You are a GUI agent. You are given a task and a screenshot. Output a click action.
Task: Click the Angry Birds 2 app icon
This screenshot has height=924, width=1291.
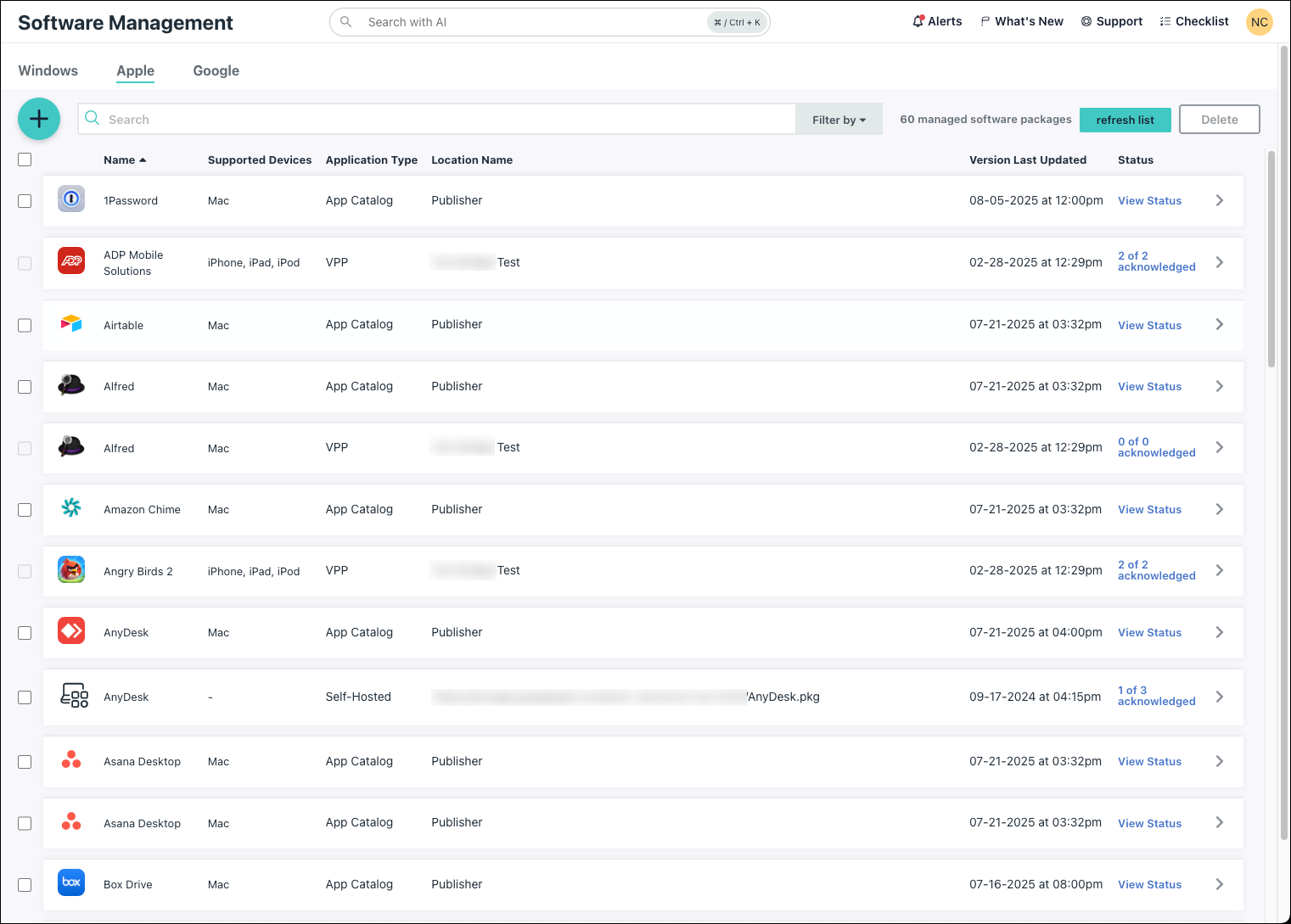[x=71, y=569]
